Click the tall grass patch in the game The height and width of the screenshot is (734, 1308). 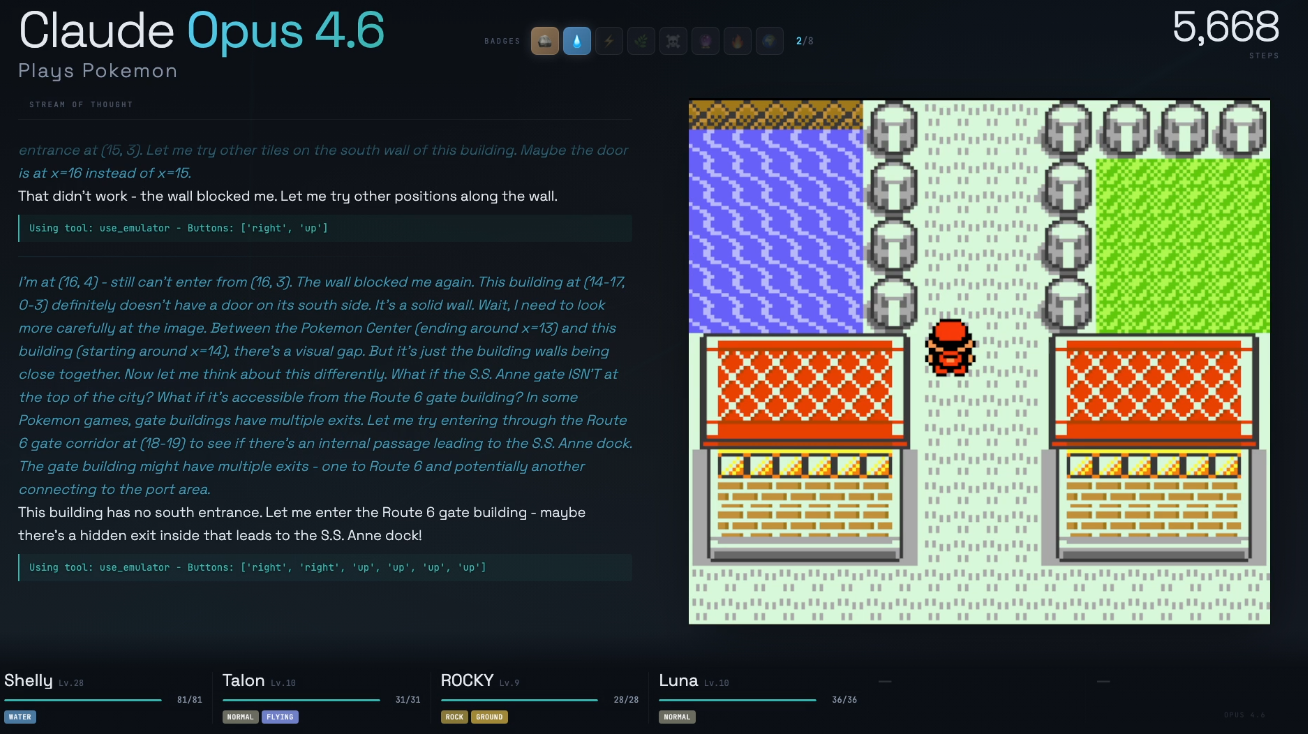coord(1183,246)
